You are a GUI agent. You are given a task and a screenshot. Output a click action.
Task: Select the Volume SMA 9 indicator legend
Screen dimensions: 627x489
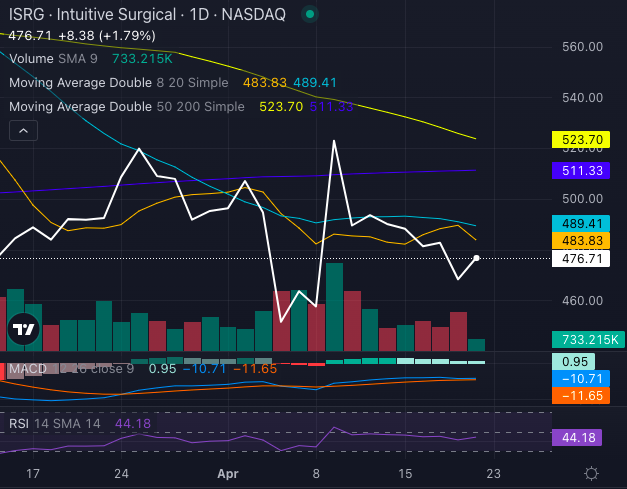tap(50, 59)
